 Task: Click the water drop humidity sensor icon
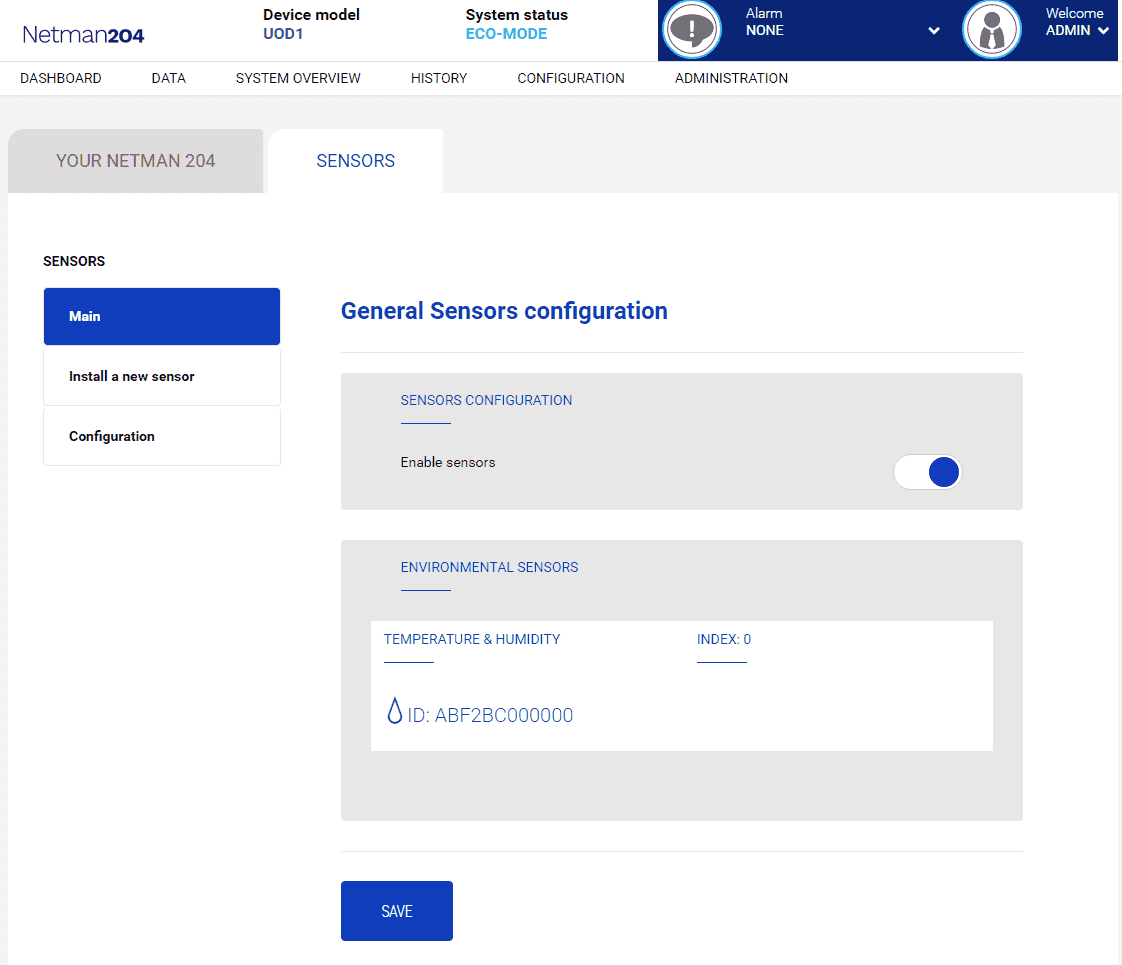pos(394,710)
